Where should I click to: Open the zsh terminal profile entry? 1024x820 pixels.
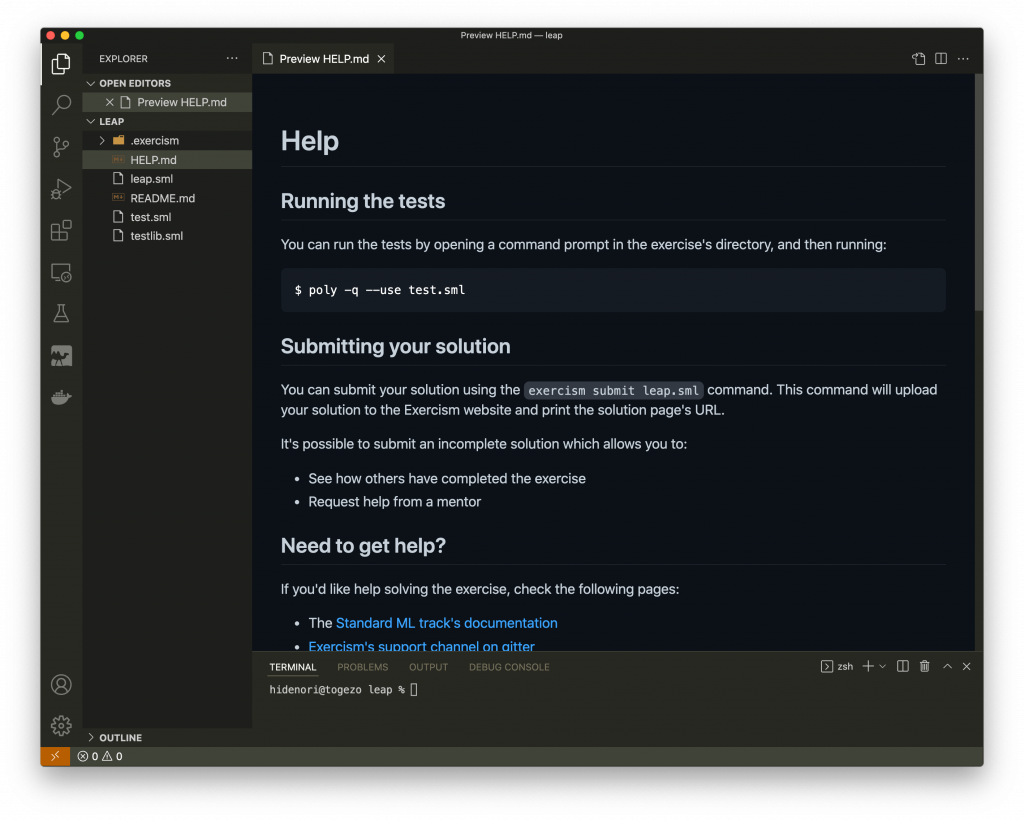point(837,666)
